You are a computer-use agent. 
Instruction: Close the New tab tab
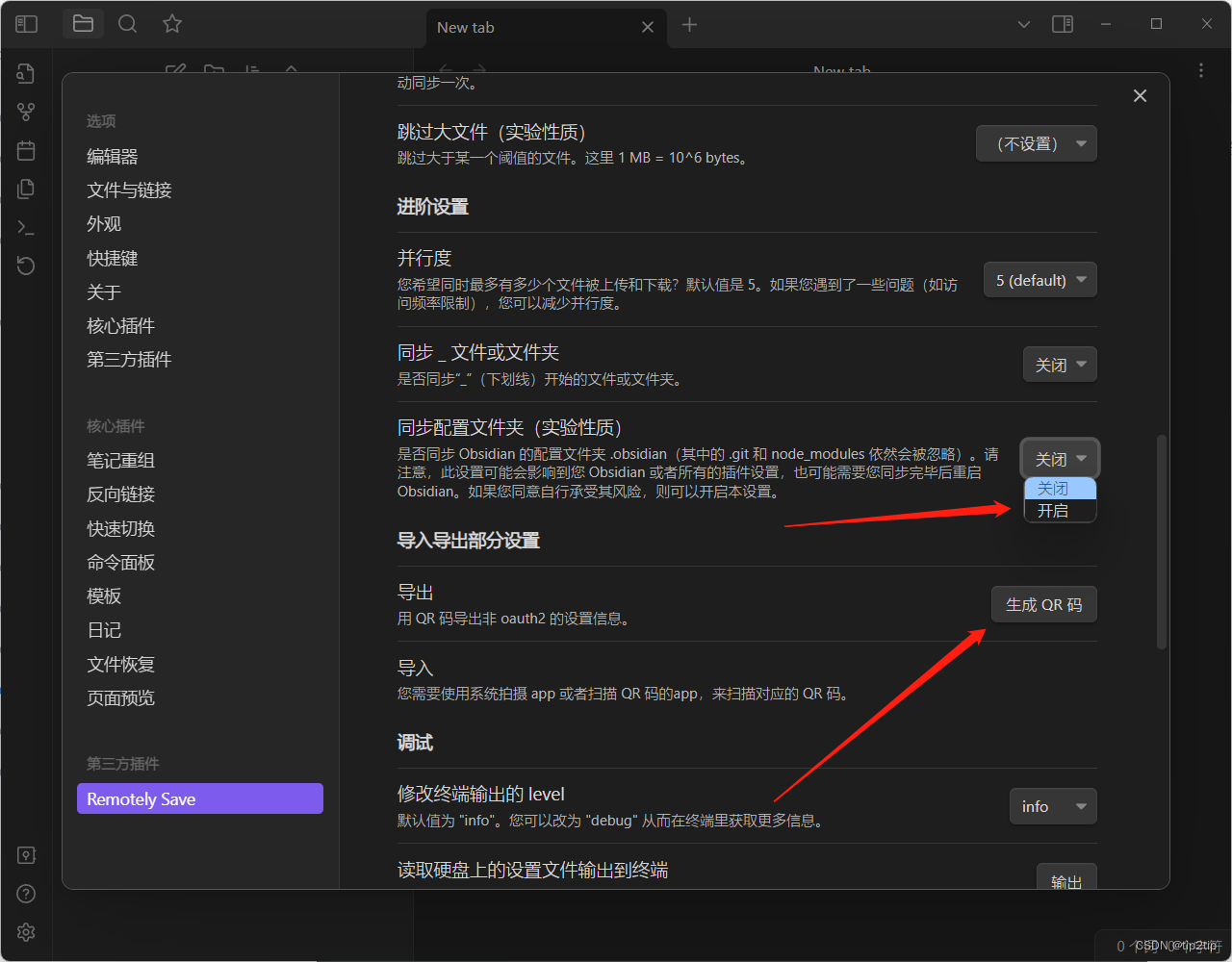tap(648, 27)
